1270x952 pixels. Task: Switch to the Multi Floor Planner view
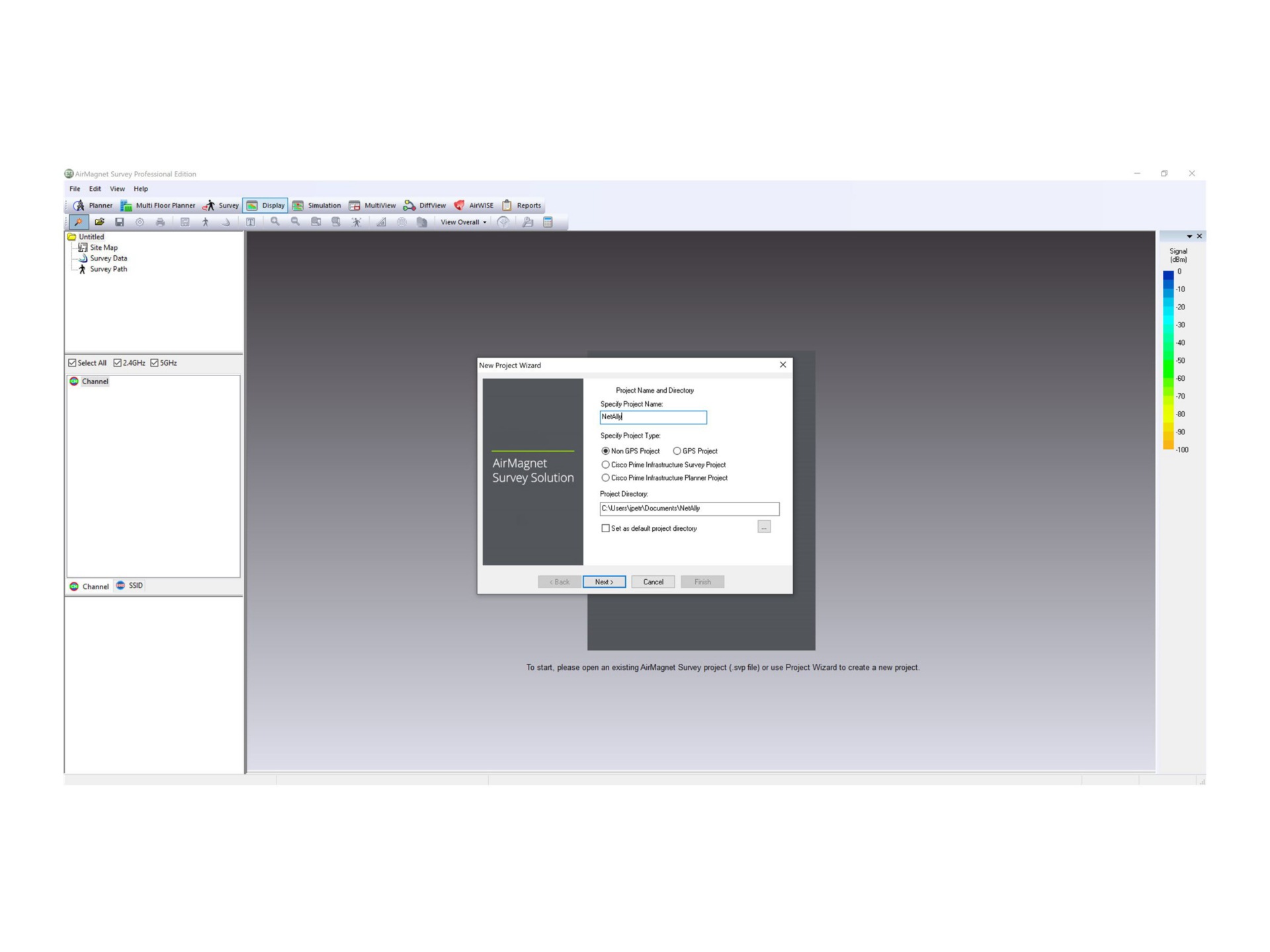158,206
